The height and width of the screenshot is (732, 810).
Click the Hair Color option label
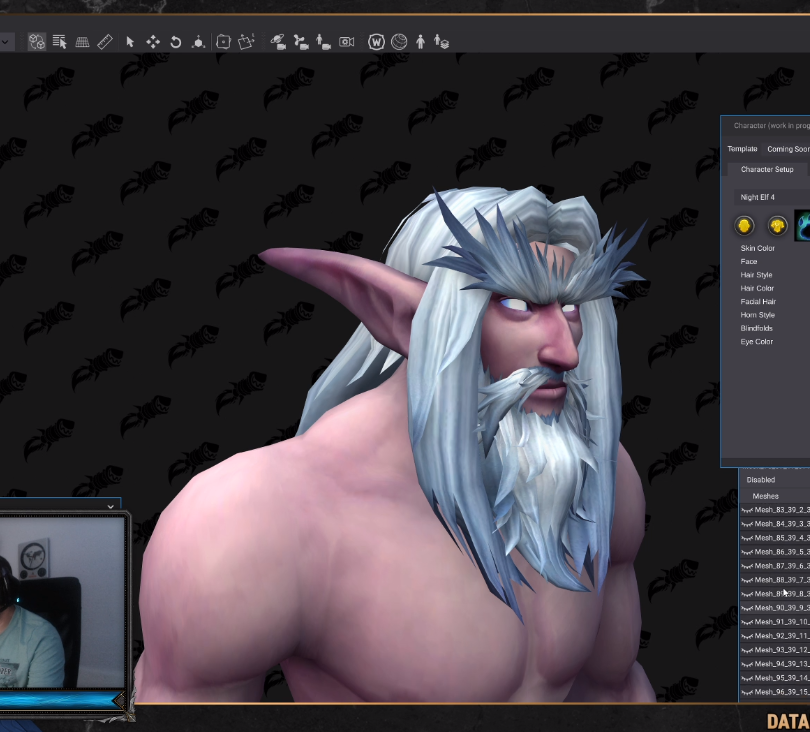[x=757, y=289]
